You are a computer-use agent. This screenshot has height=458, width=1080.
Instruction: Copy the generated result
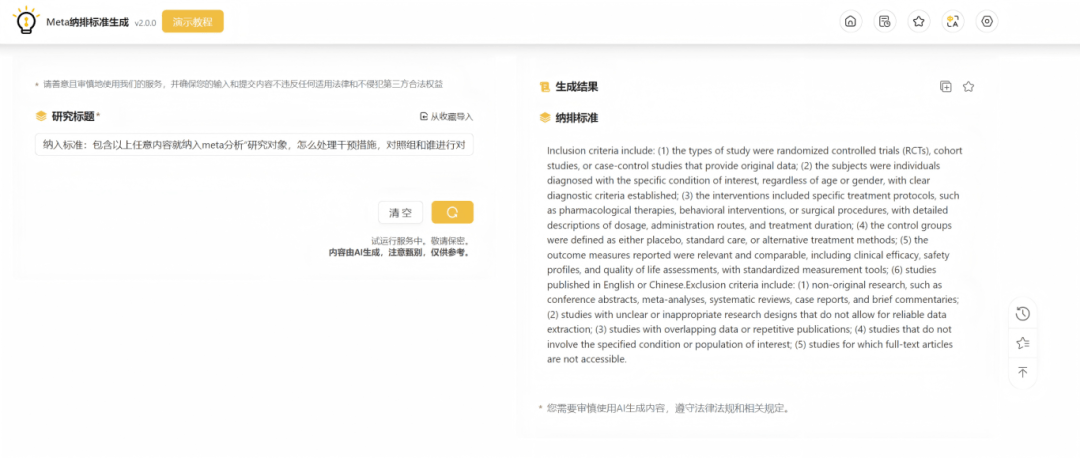click(946, 87)
